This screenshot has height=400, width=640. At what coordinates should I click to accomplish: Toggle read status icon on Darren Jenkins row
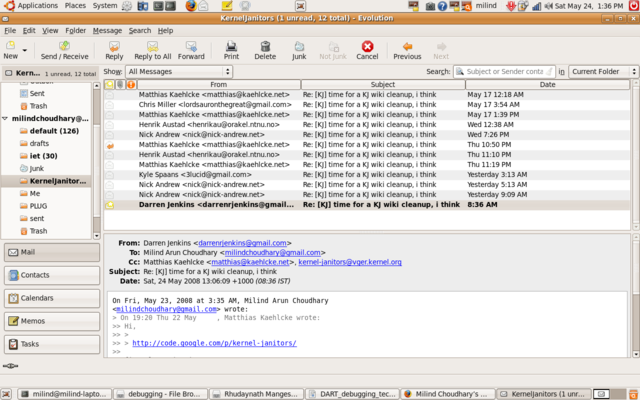[x=109, y=205]
